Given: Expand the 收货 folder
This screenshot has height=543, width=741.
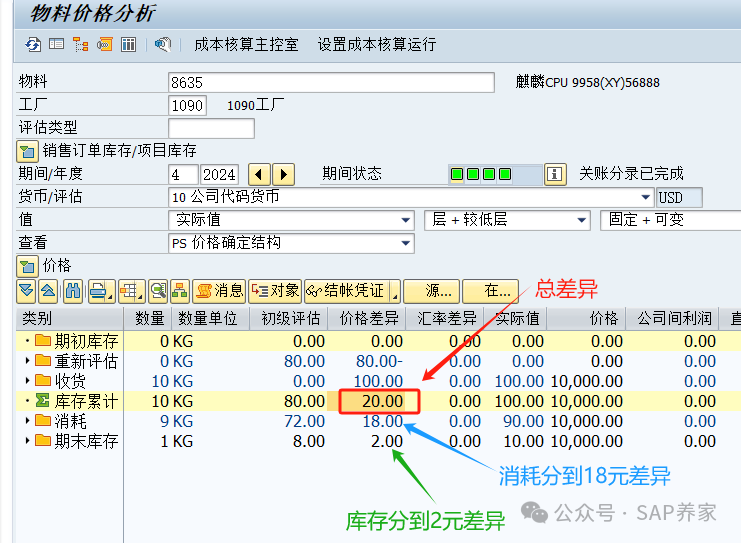Looking at the screenshot, I should point(27,381).
